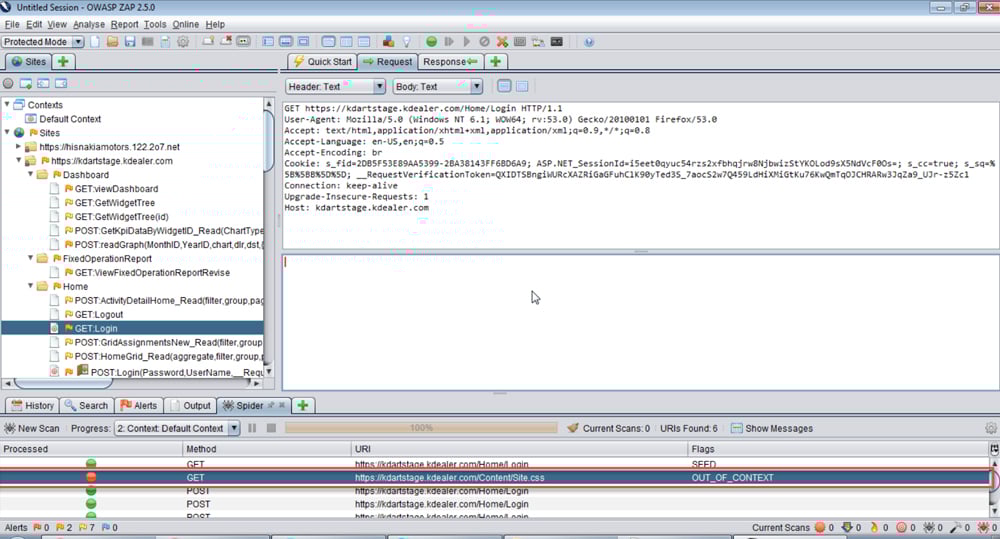Open the Protected Mode dropdown
The width and height of the screenshot is (1000, 539).
tap(78, 42)
